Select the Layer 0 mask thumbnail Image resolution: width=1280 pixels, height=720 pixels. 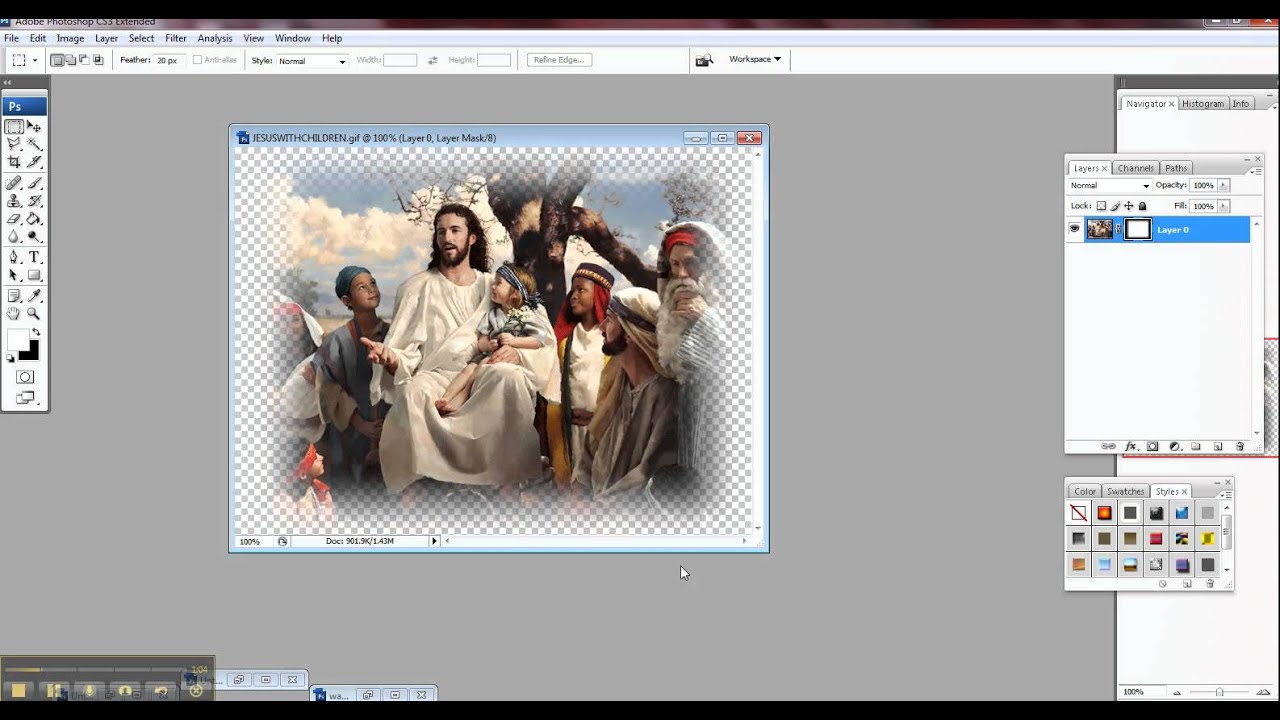[1138, 229]
